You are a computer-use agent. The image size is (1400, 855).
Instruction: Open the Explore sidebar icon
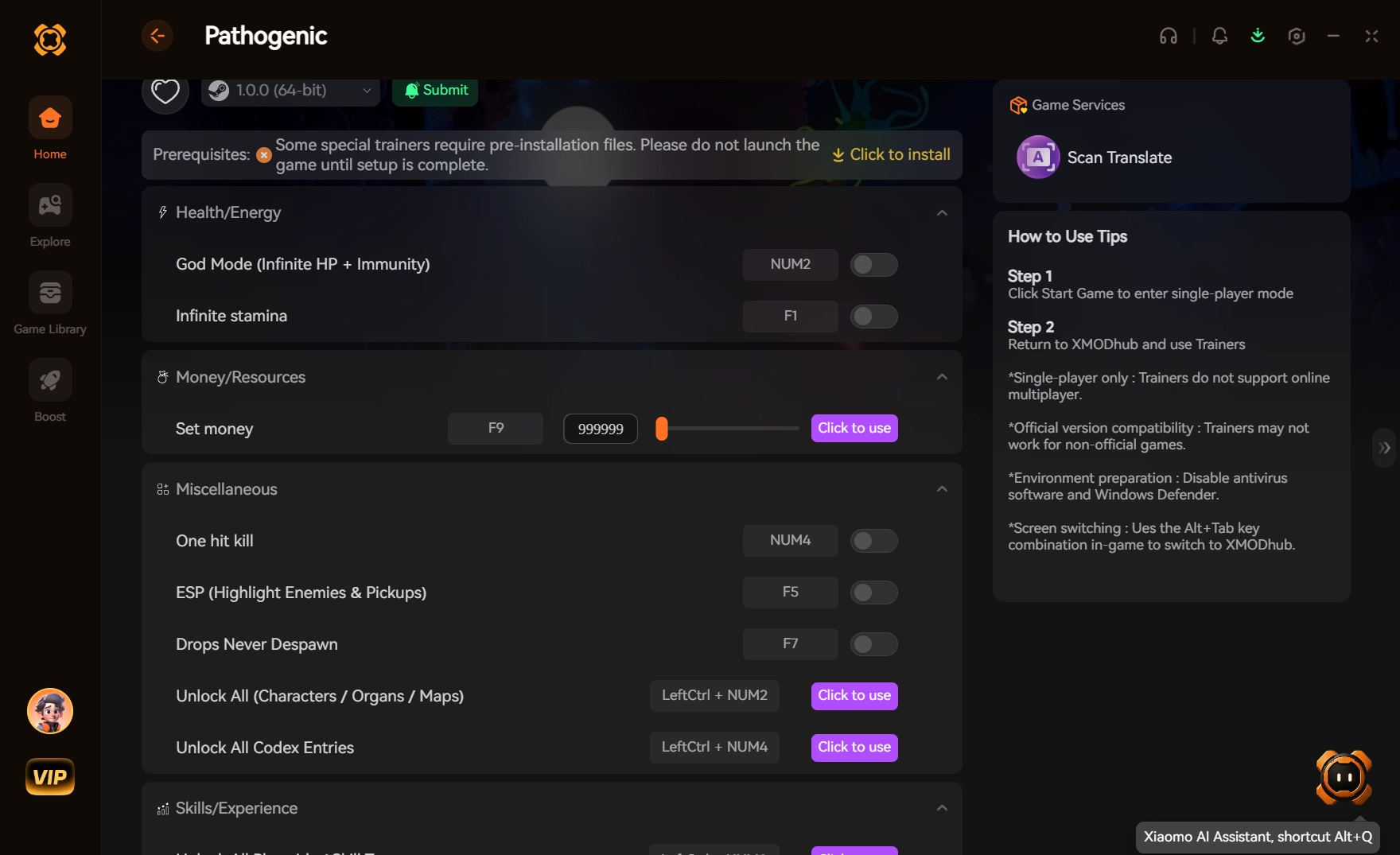click(50, 205)
